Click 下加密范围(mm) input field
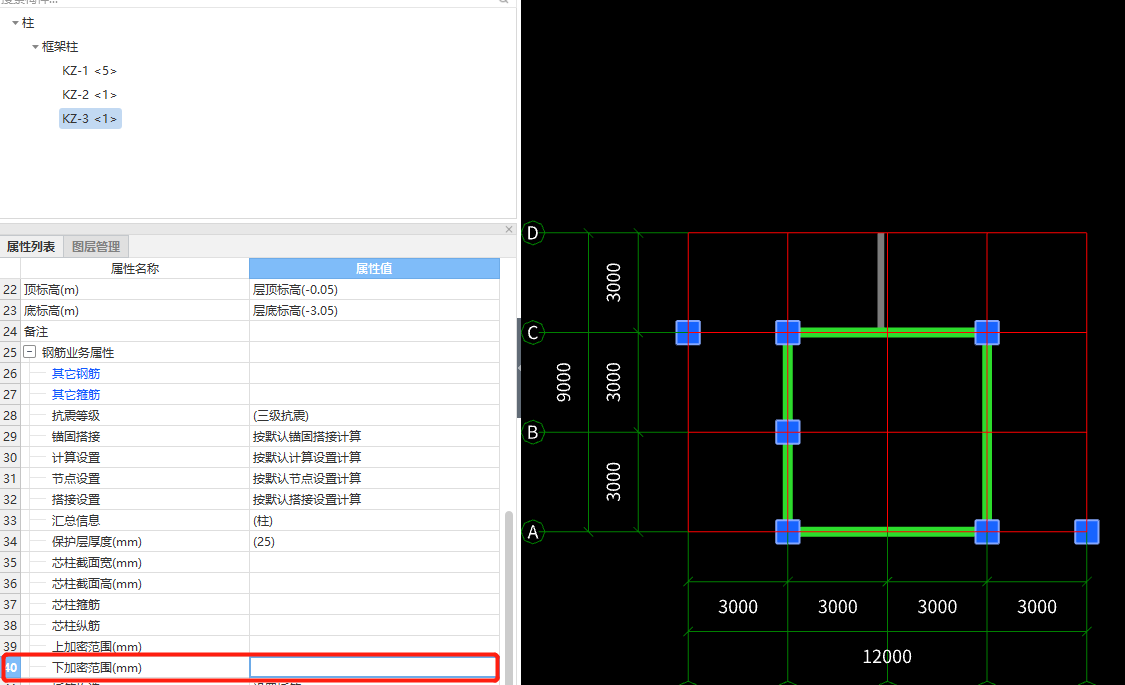 372,668
